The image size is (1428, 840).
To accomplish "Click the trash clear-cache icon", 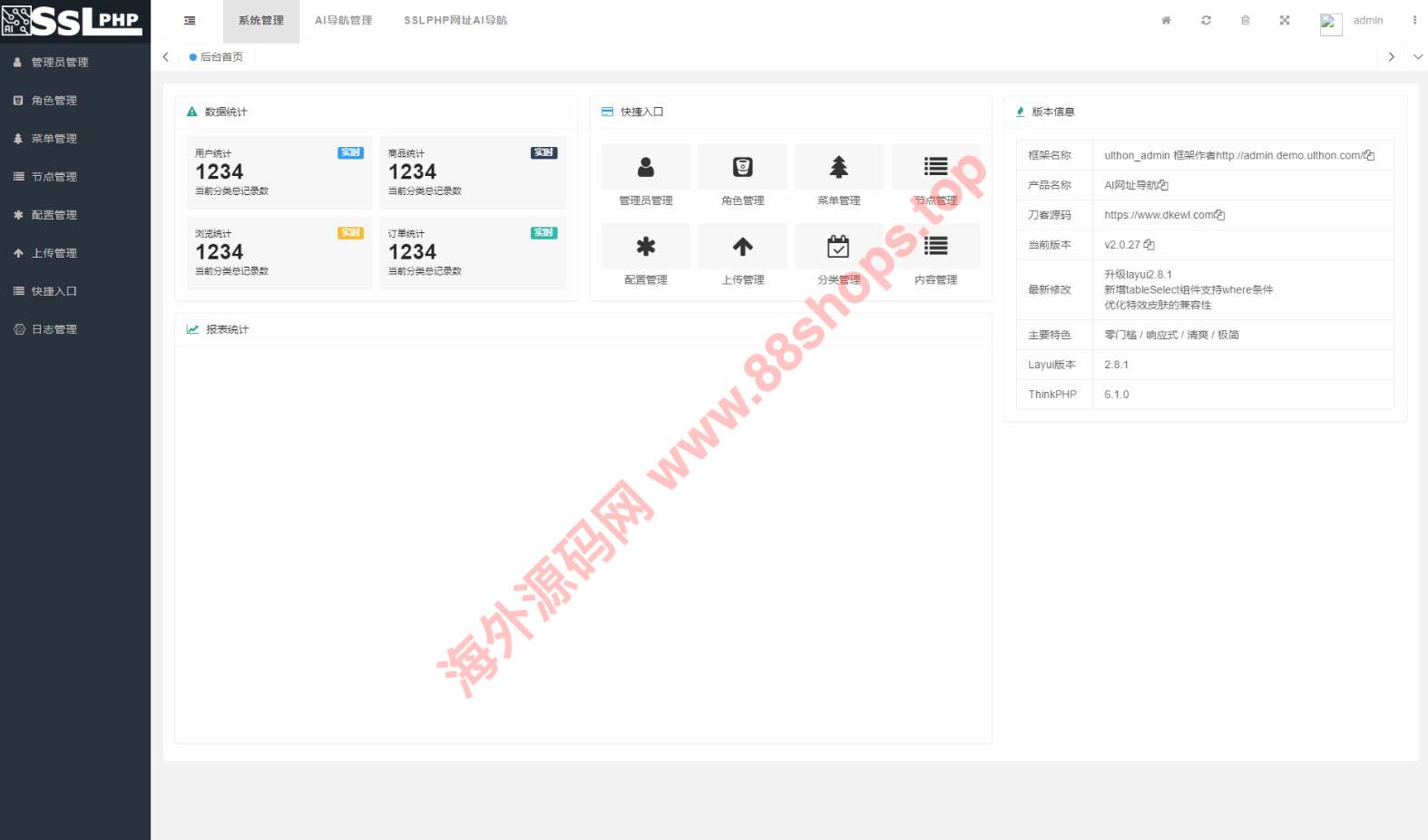I will [1245, 20].
